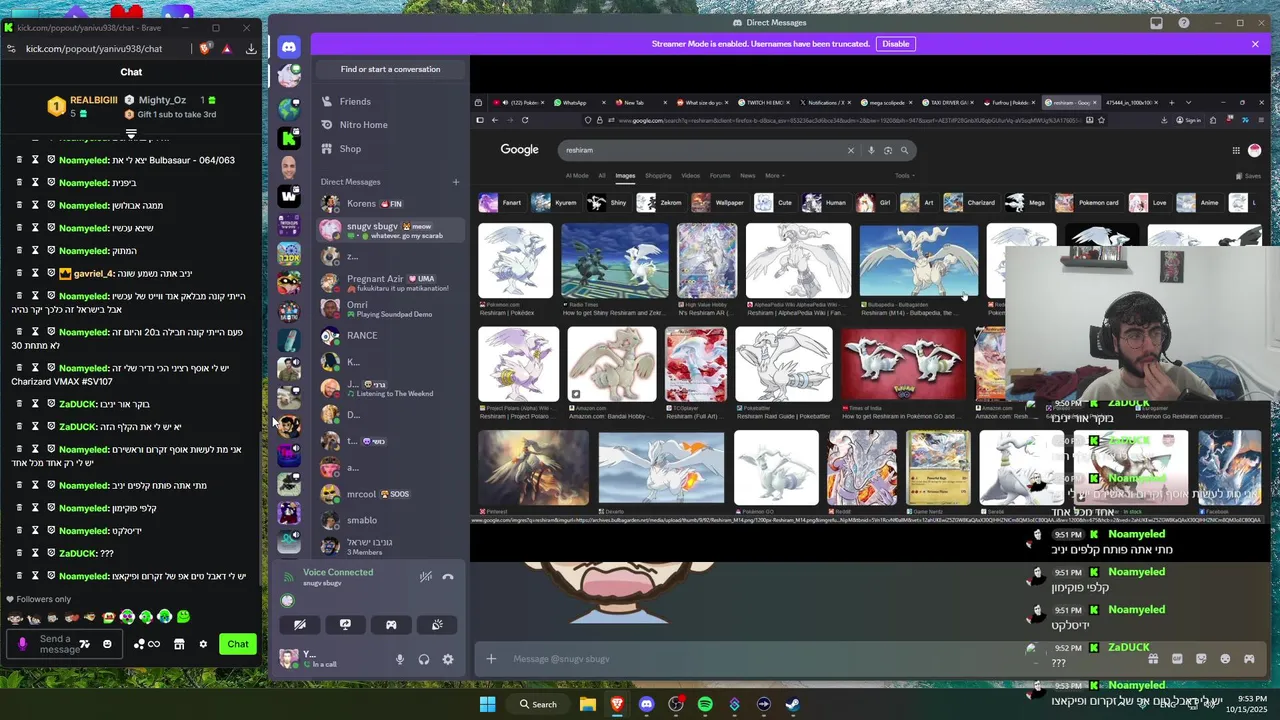The height and width of the screenshot is (720, 1280).
Task: Deafen audio with Discord headphones icon
Action: click(424, 659)
